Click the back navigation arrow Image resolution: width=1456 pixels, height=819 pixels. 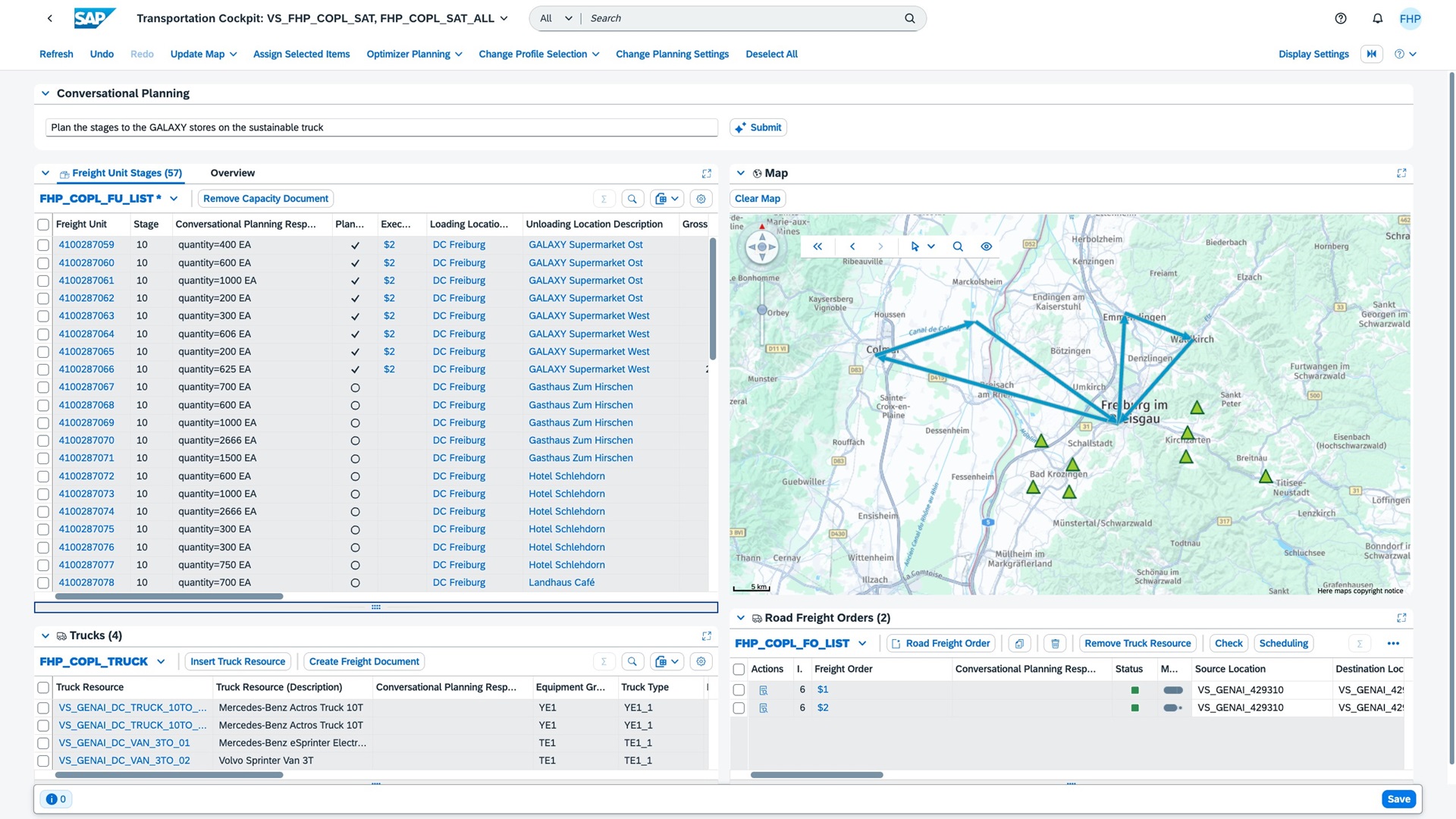pos(50,18)
